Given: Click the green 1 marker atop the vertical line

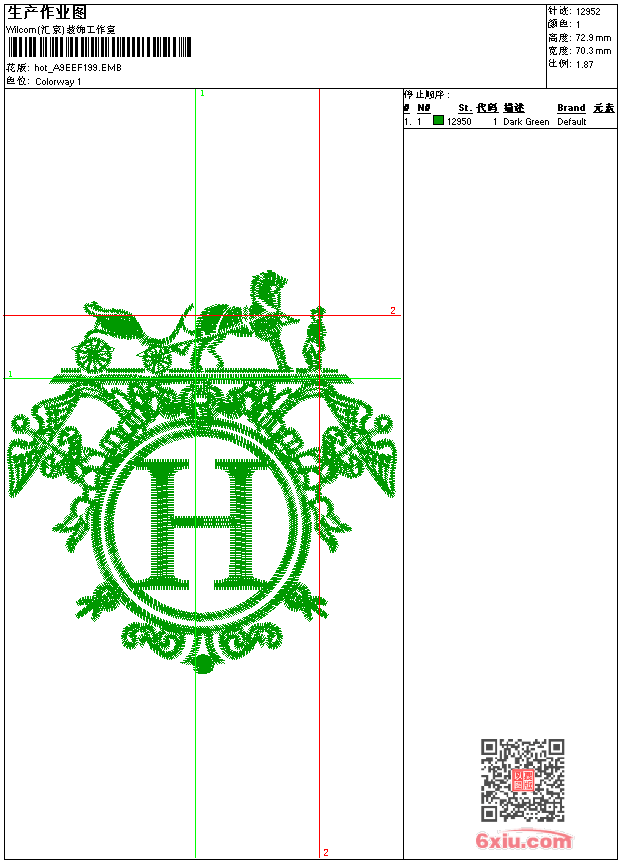Looking at the screenshot, I should 202,94.
